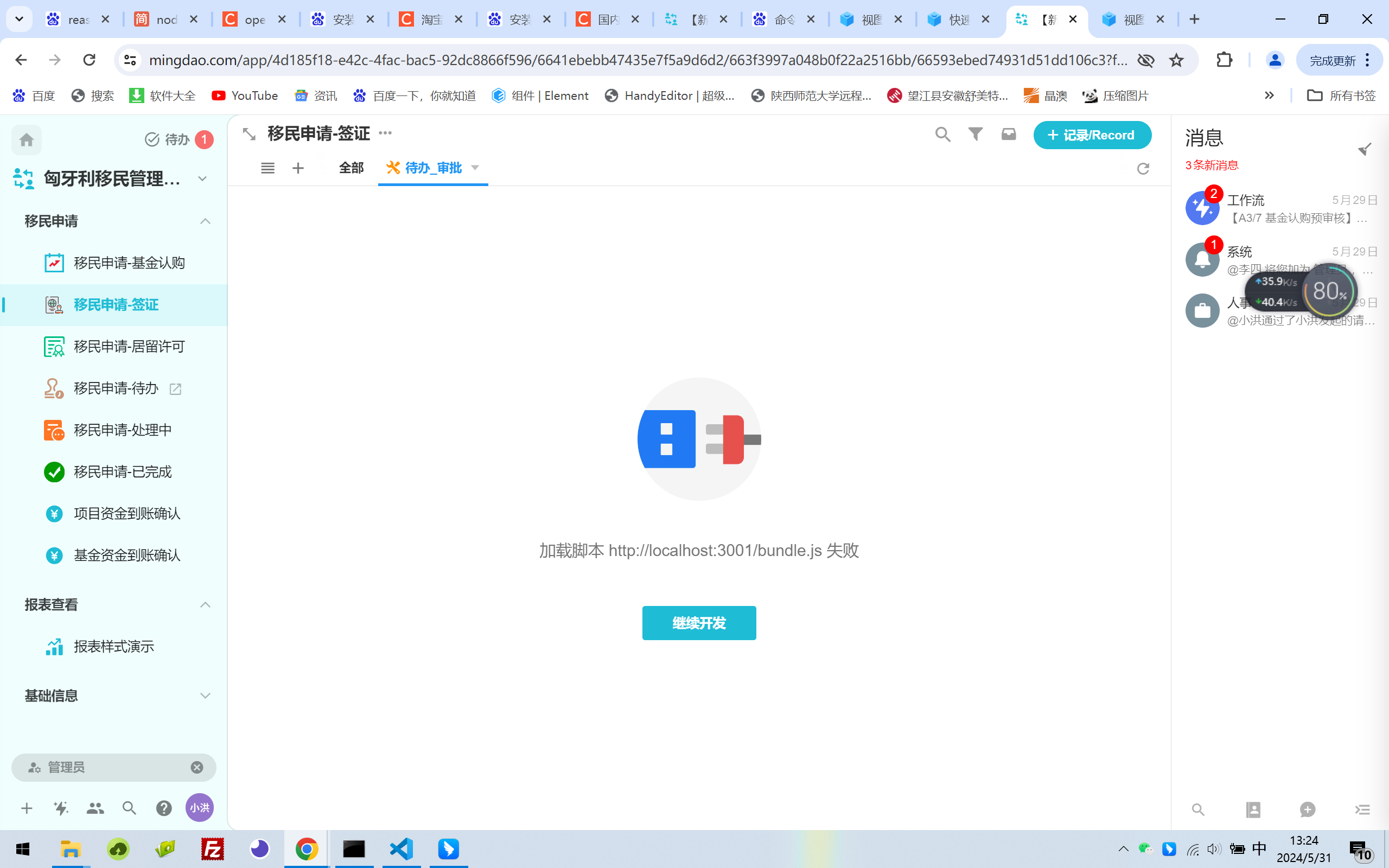Click the workflow lightning icon at the sidebar bottom
Image resolution: width=1389 pixels, height=868 pixels.
click(x=61, y=808)
